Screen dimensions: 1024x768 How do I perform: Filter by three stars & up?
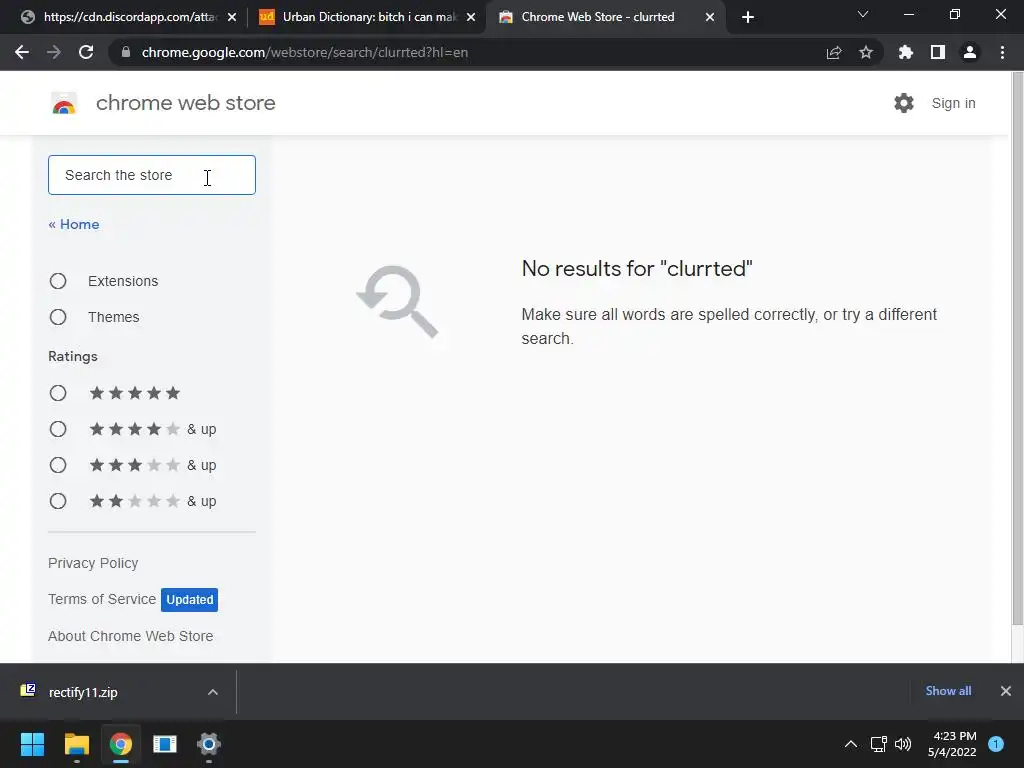58,465
